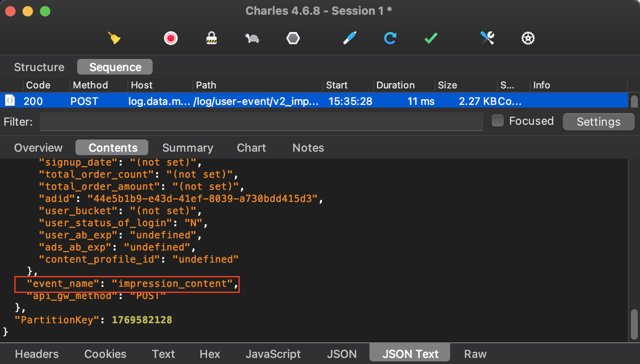This screenshot has height=364, width=640.
Task: Click the broom clear session icon
Action: tap(114, 38)
